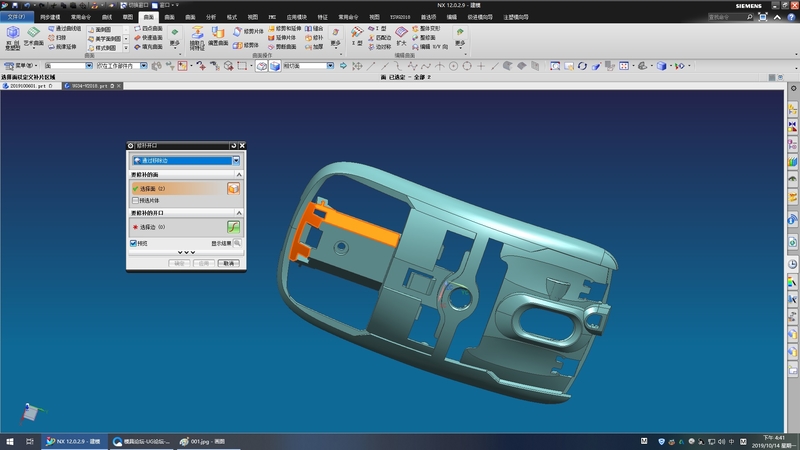Click the NX 12.0.2.9 taskbar button
800x450 pixels.
click(x=74, y=441)
